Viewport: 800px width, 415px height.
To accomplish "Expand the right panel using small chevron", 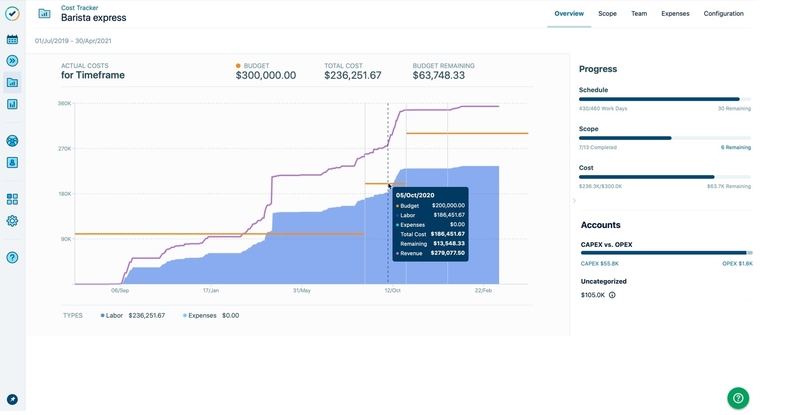I will 574,200.
